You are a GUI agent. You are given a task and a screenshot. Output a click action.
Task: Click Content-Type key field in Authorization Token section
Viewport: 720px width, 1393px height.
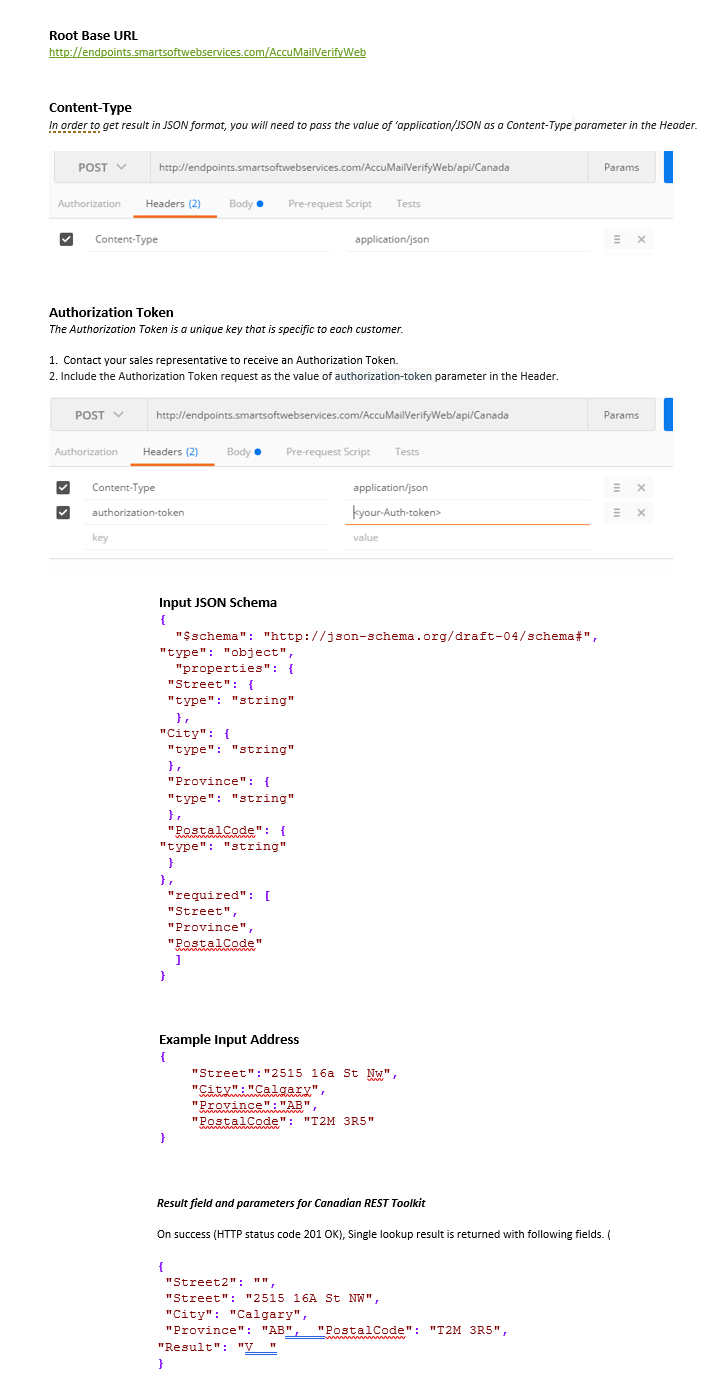207,488
